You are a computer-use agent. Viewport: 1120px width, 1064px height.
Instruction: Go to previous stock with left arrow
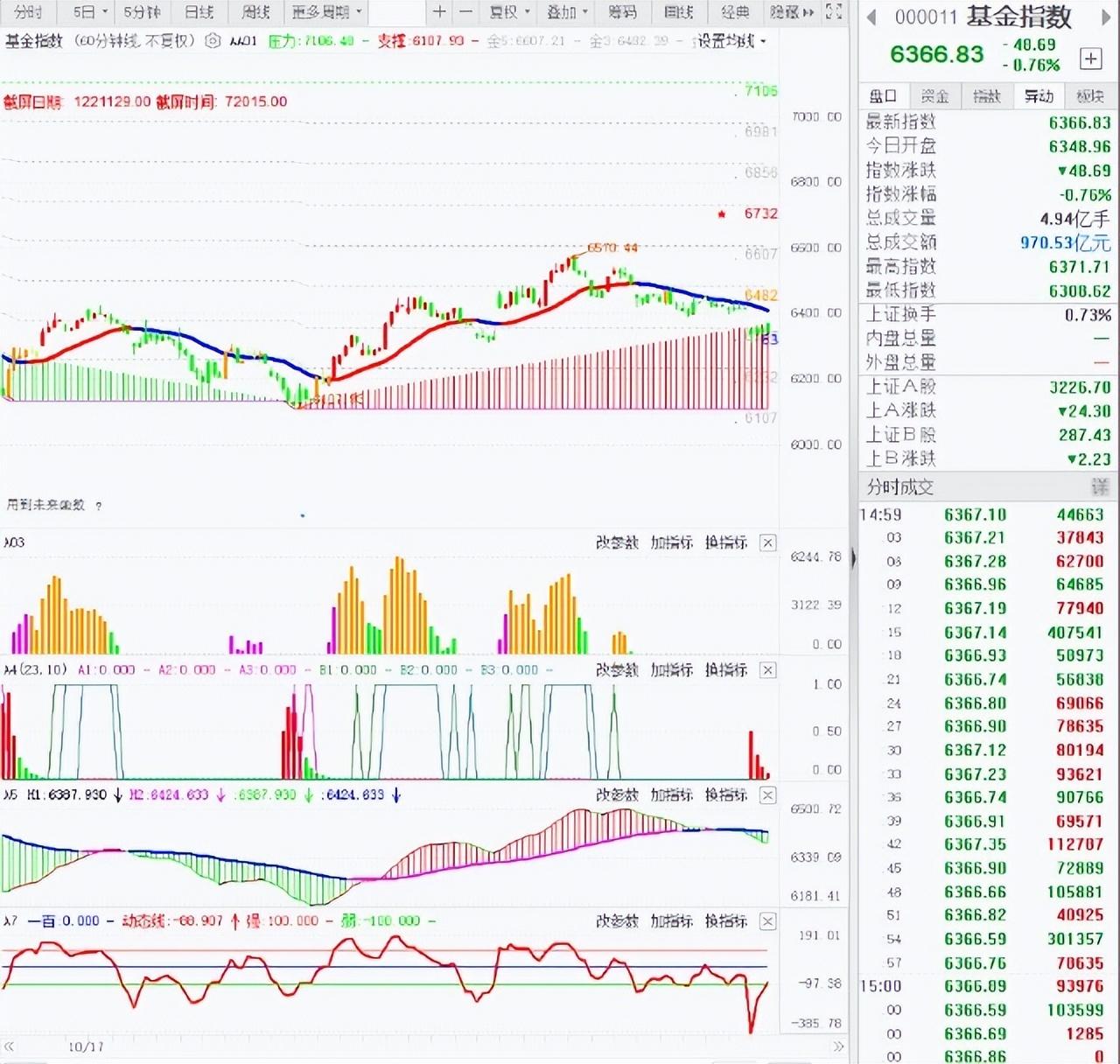click(x=871, y=17)
